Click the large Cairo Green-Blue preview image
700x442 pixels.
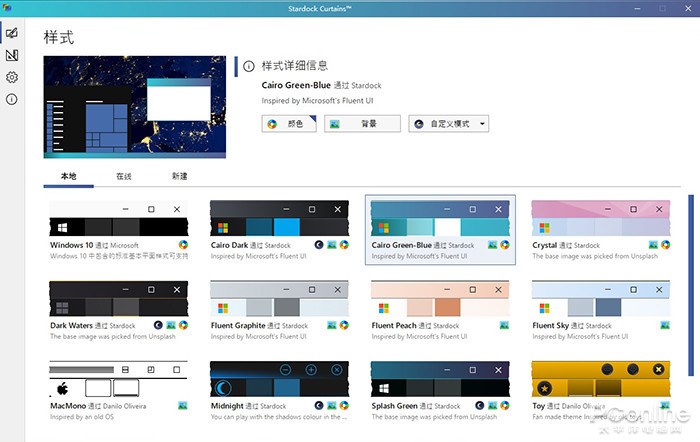tap(135, 107)
